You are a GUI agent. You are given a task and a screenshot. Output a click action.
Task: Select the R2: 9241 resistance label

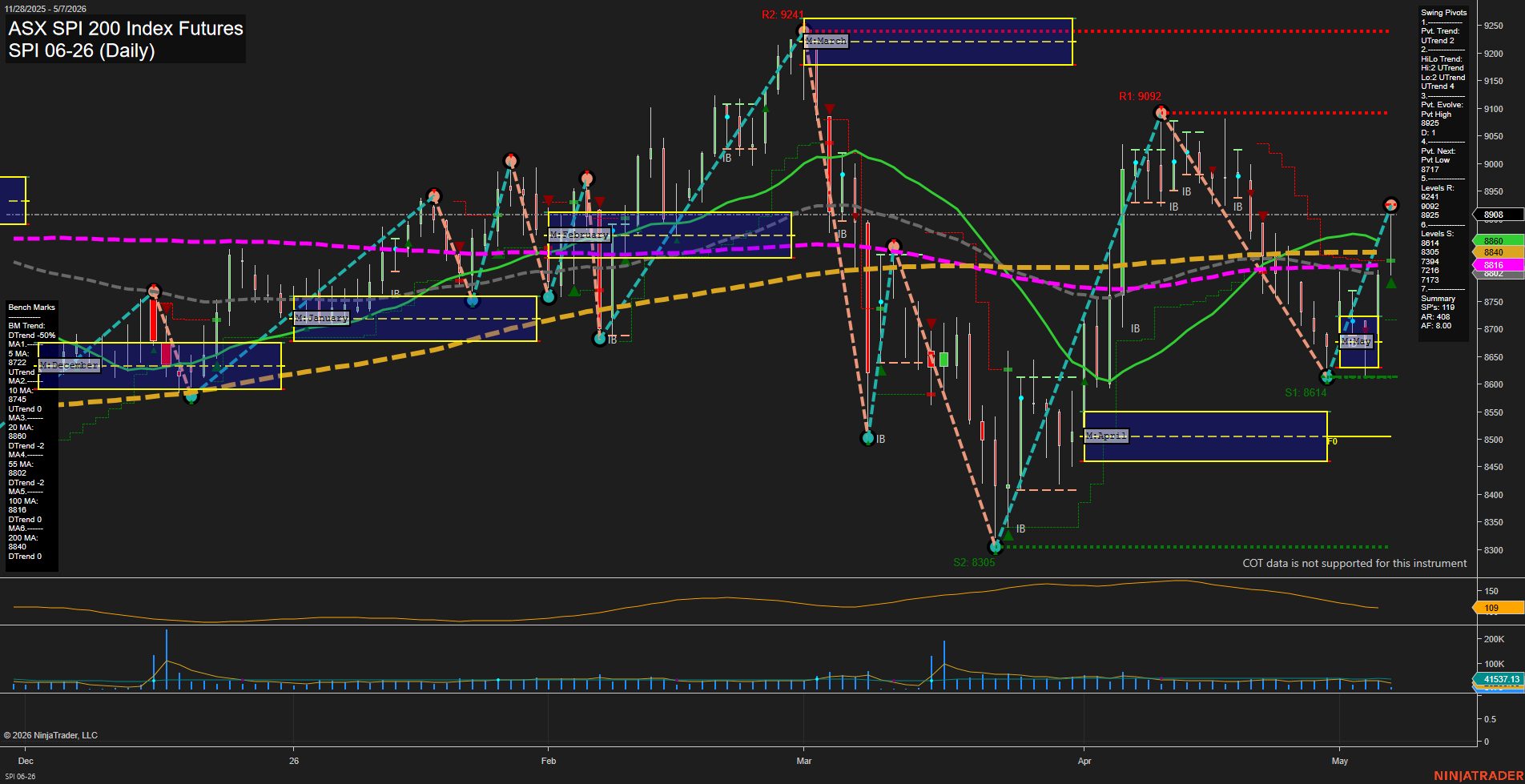click(x=782, y=14)
